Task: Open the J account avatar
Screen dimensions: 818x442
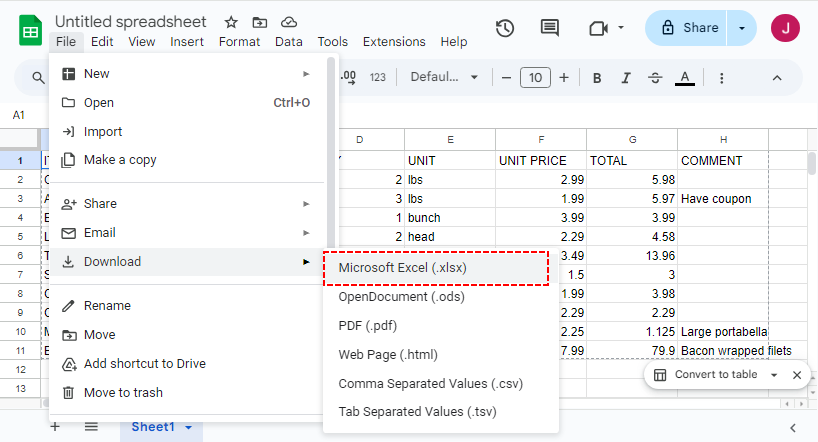Action: (x=785, y=28)
